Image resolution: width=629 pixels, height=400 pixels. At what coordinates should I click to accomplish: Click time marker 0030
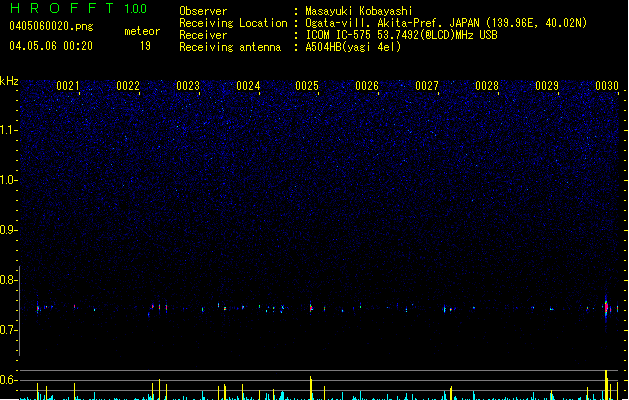click(607, 86)
